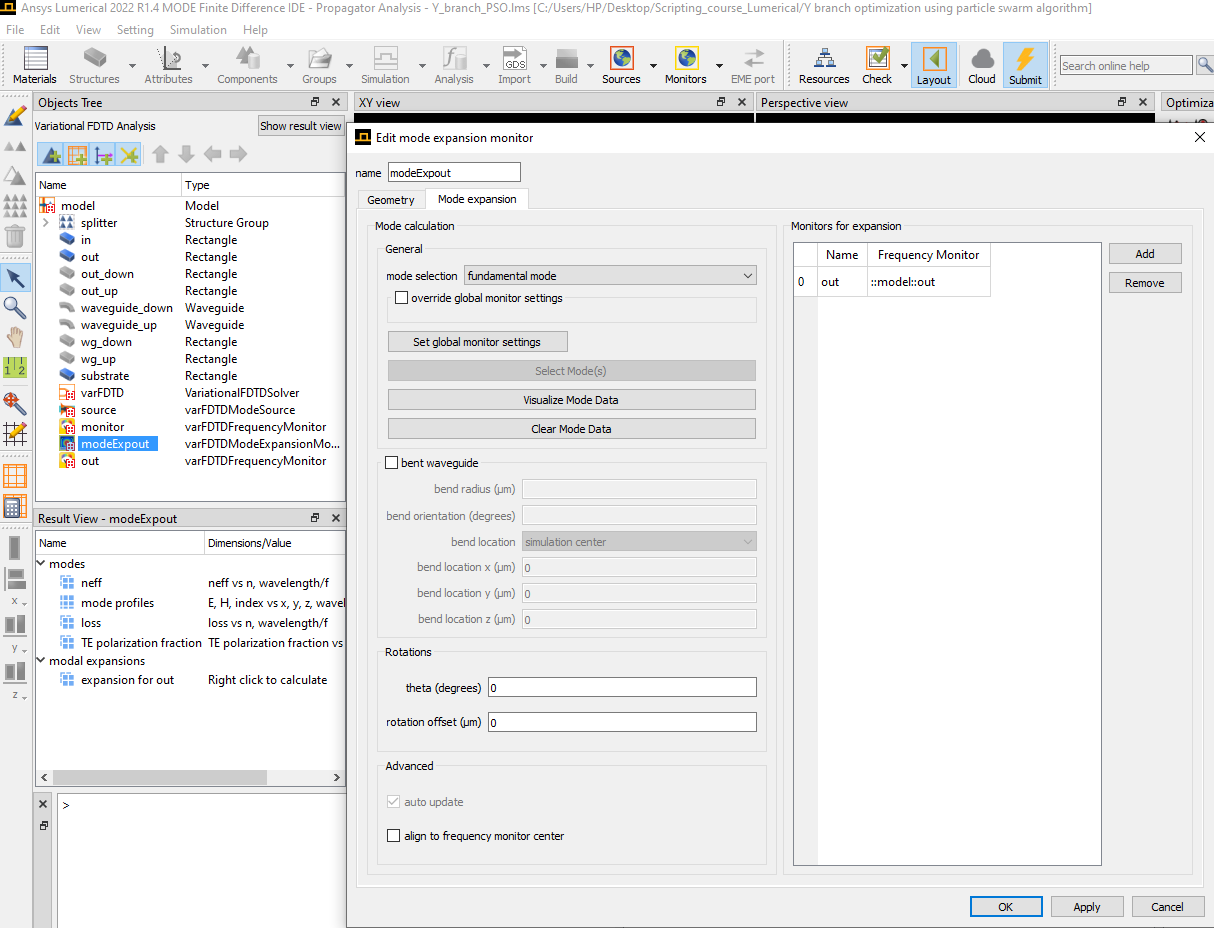Screen dimensions: 1214x928
Task: Click theta (degrees) input field
Action: click(622, 688)
